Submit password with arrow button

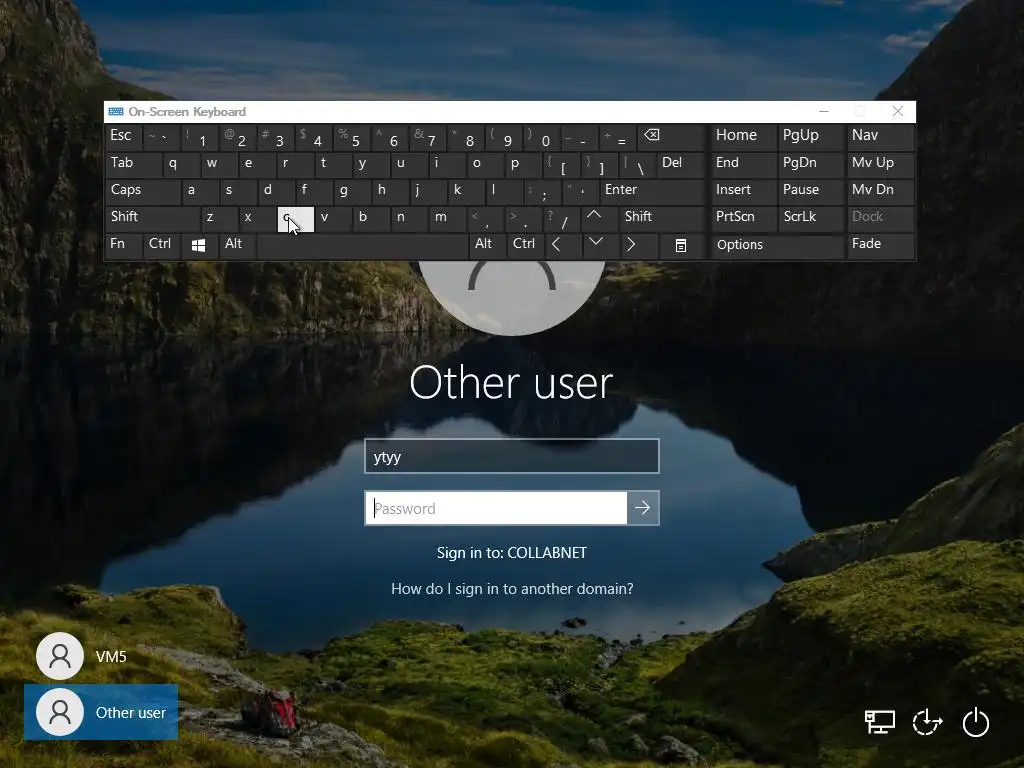coord(643,508)
